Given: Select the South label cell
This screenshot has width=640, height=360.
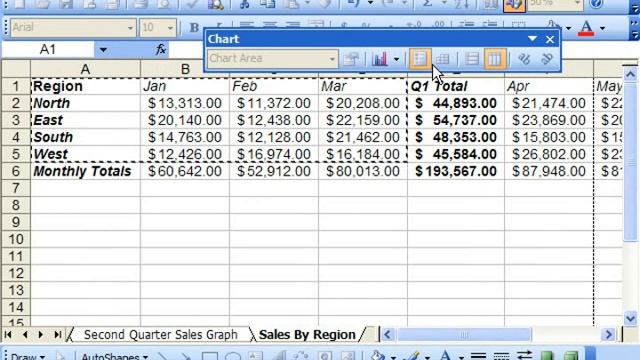Looking at the screenshot, I should 85,137.
